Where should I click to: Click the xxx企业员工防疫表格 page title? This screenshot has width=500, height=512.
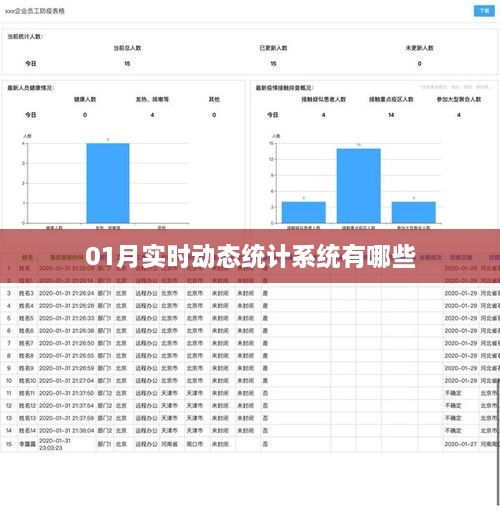coord(35,11)
